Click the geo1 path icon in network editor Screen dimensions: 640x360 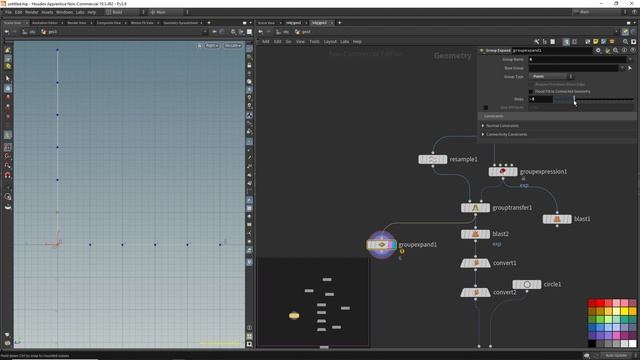click(x=298, y=32)
